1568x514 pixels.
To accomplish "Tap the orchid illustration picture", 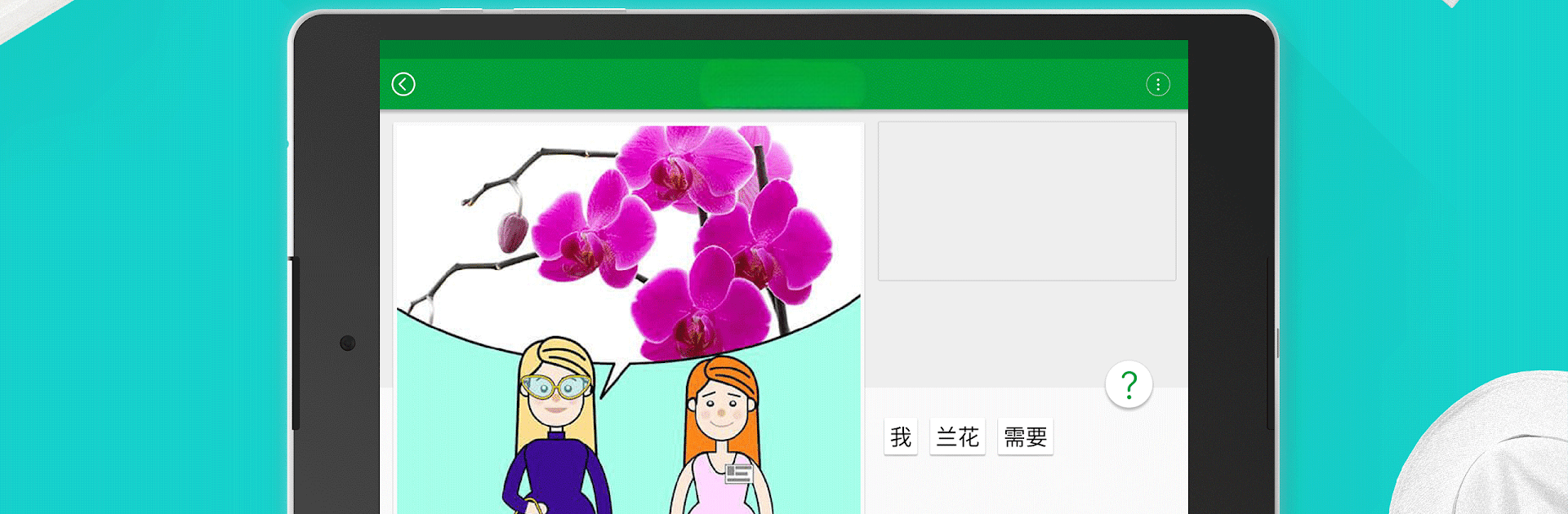I will tap(629, 318).
